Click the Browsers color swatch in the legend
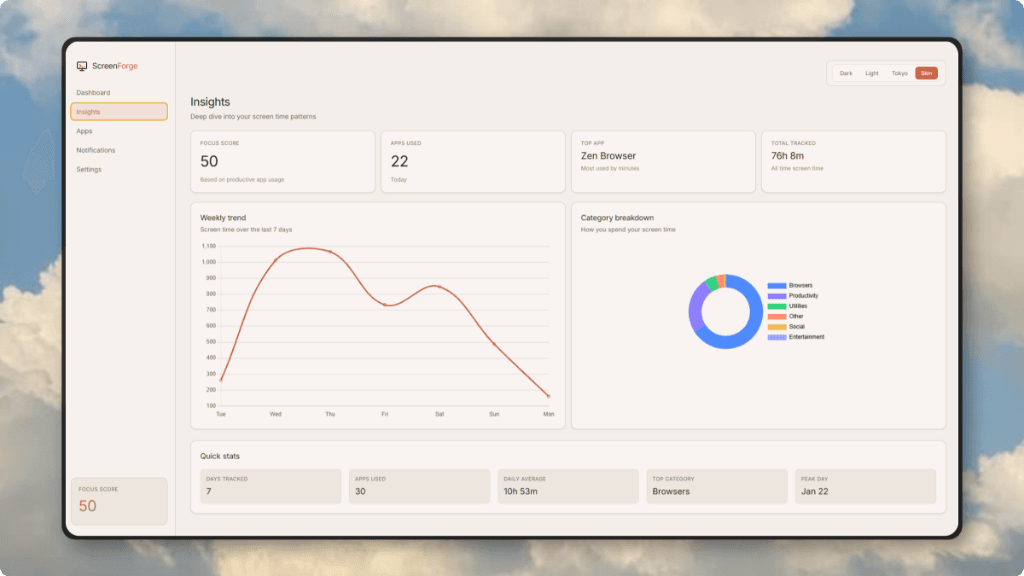1024x576 pixels. tap(777, 285)
